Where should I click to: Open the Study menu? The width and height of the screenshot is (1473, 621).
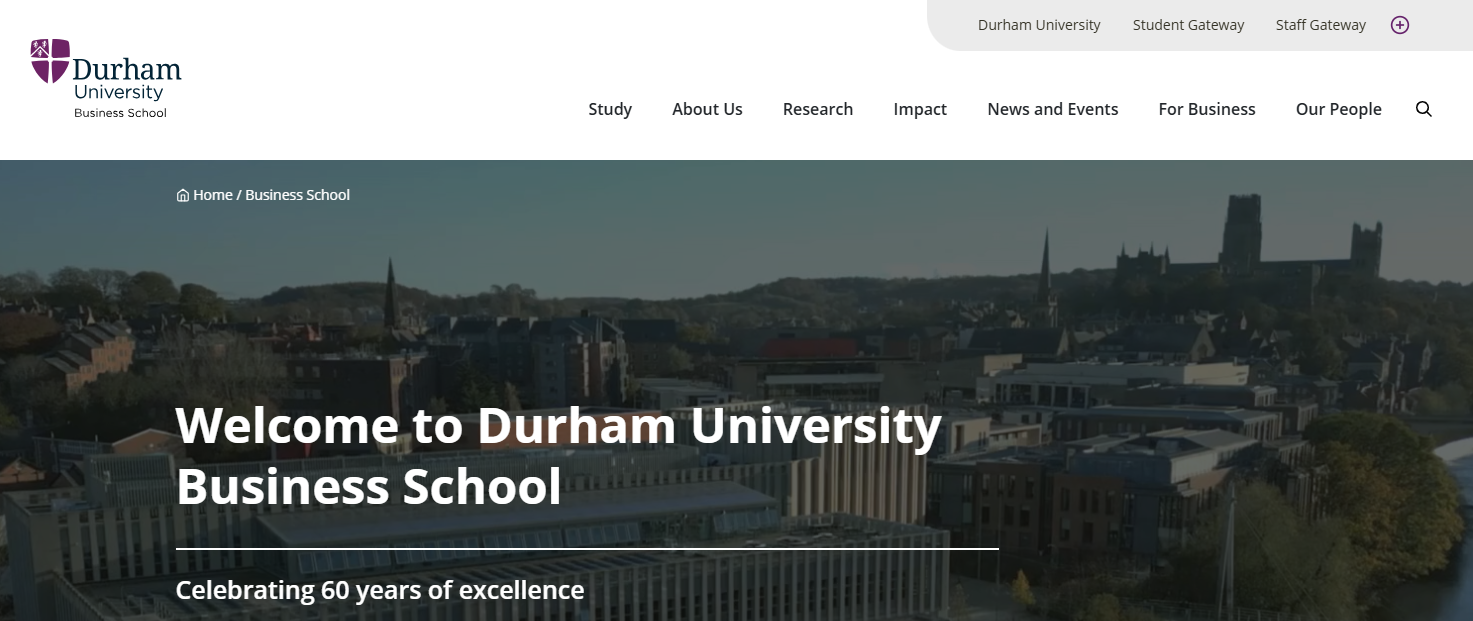tap(610, 109)
